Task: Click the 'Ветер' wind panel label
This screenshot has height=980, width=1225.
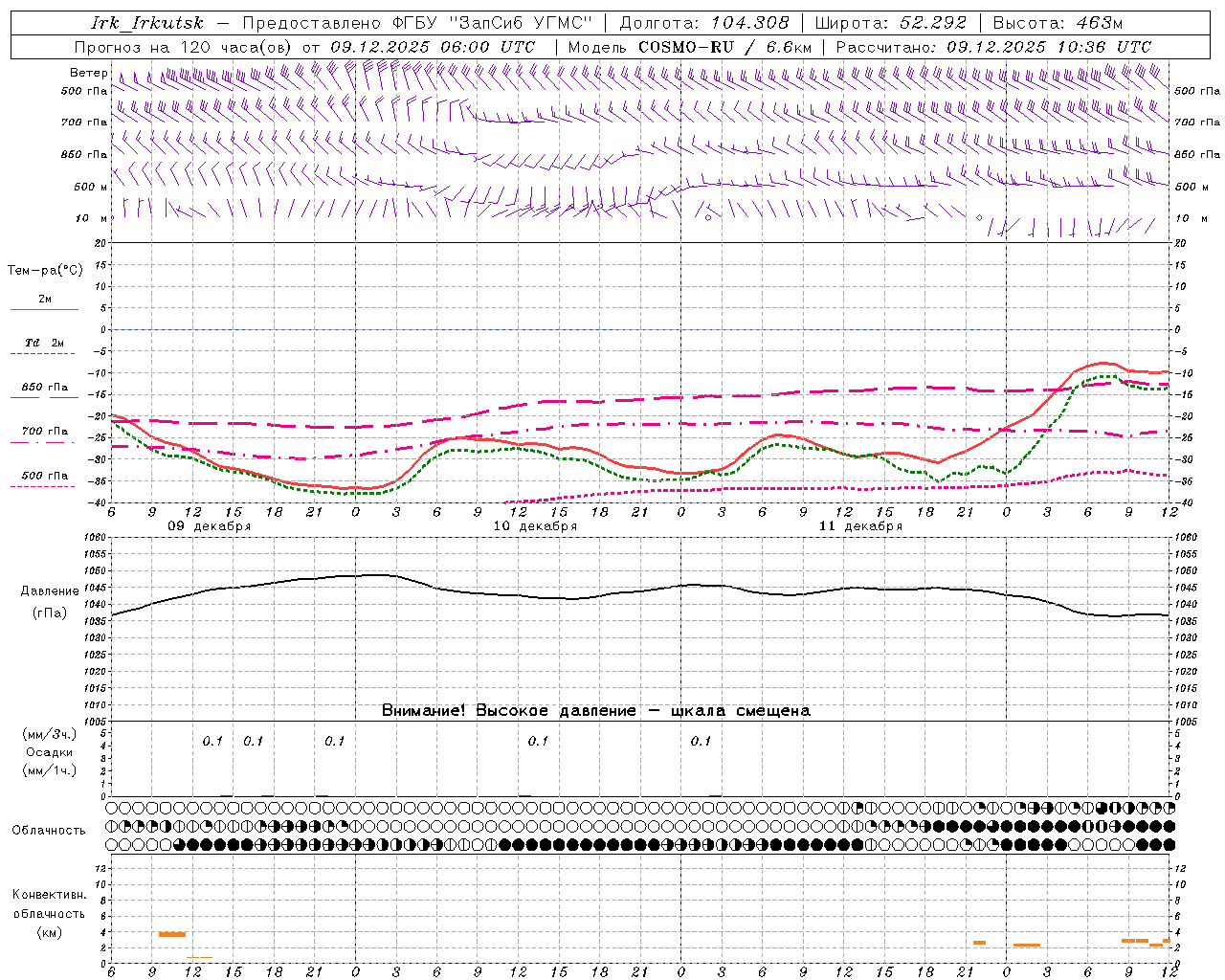Action: pyautogui.click(x=88, y=73)
